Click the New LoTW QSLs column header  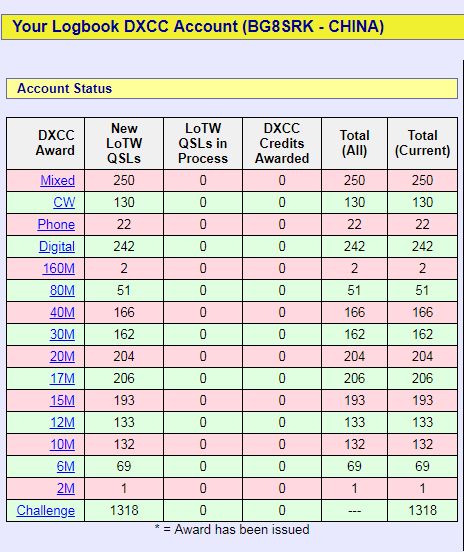[x=124, y=143]
